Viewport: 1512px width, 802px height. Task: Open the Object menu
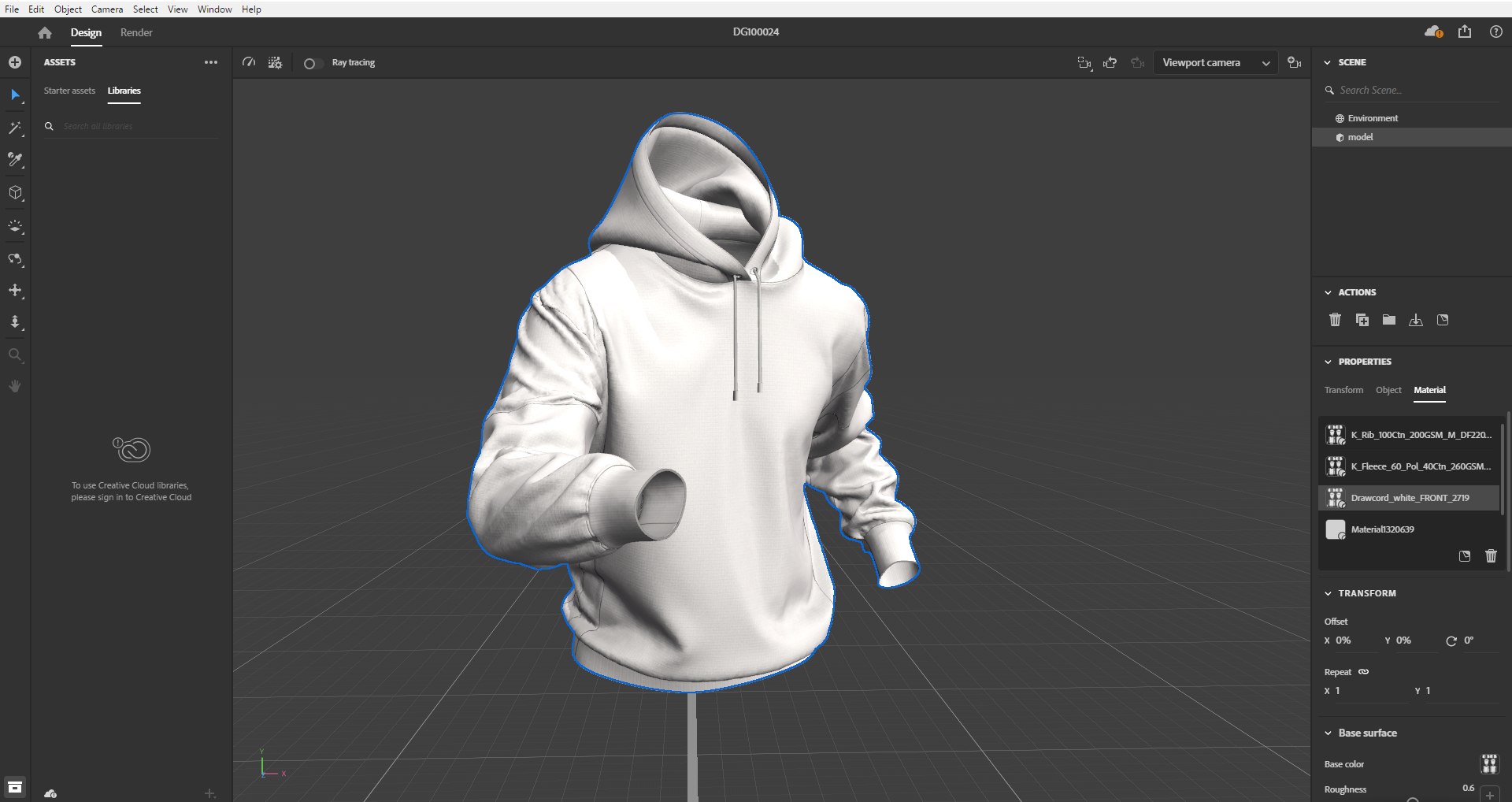click(68, 9)
